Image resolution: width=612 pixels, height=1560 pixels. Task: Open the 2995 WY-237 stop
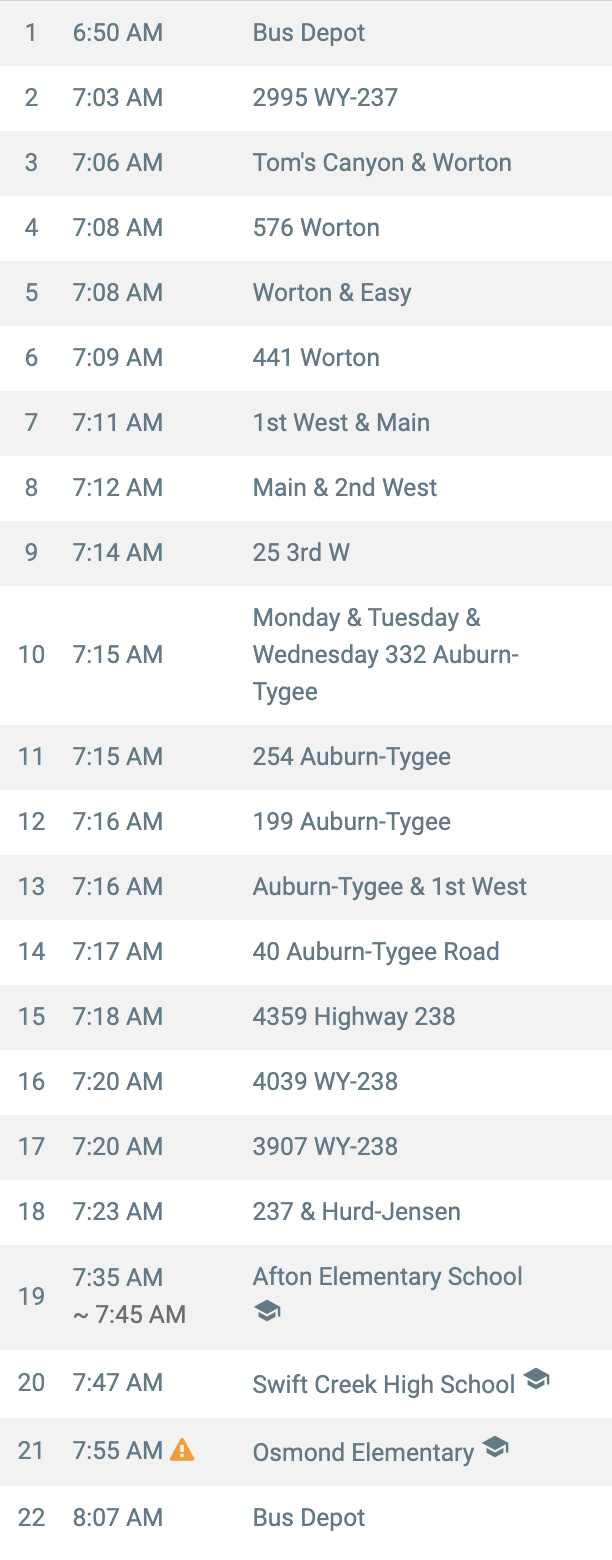(x=325, y=98)
